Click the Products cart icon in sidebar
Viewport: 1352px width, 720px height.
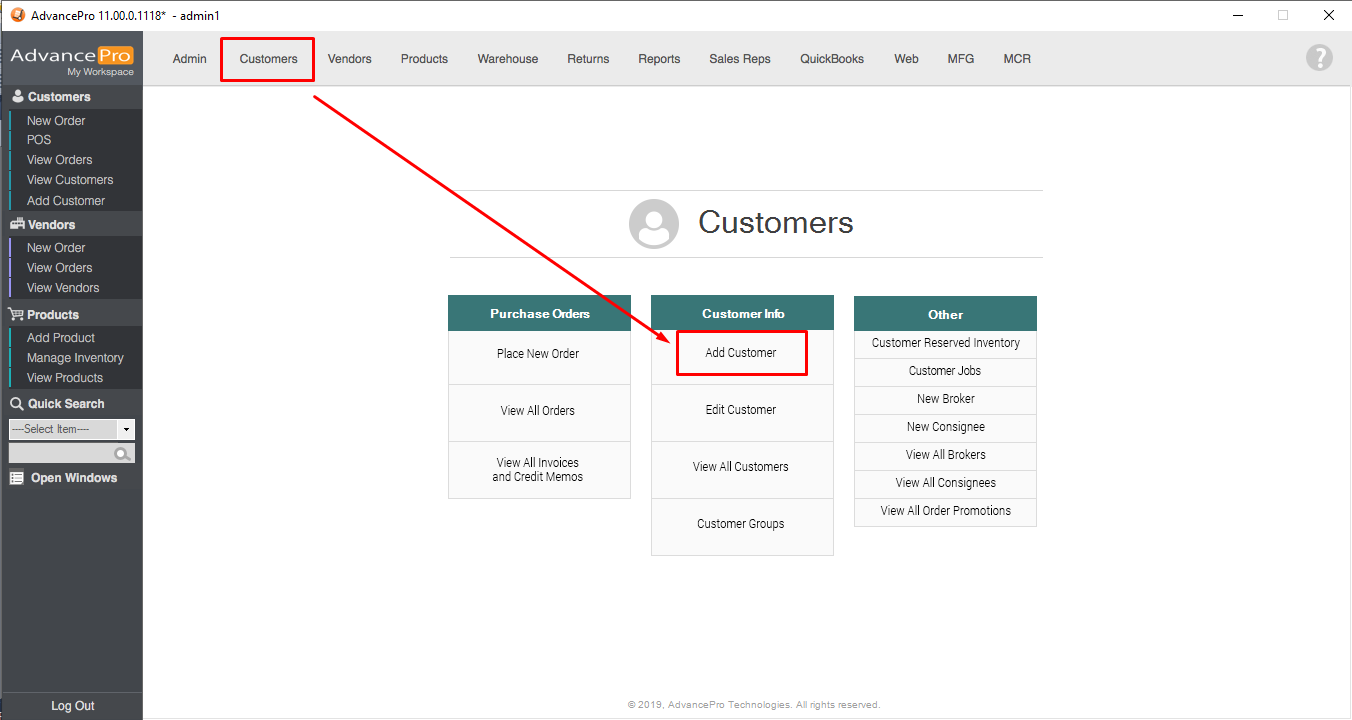(x=17, y=315)
